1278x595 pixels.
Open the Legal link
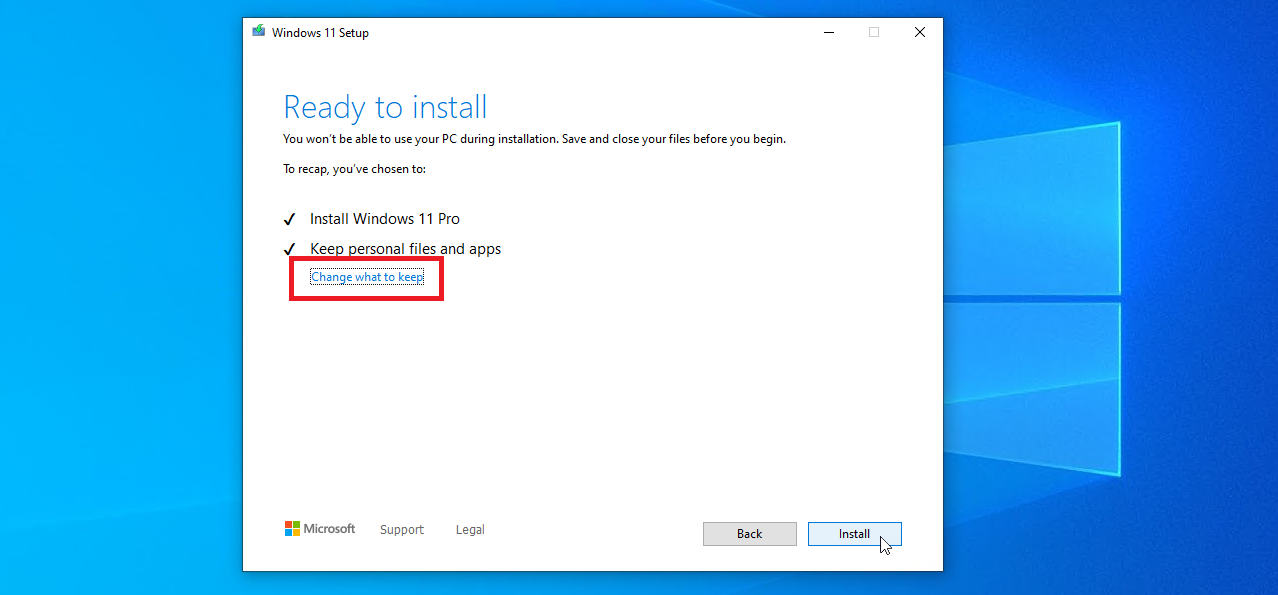[x=470, y=530]
